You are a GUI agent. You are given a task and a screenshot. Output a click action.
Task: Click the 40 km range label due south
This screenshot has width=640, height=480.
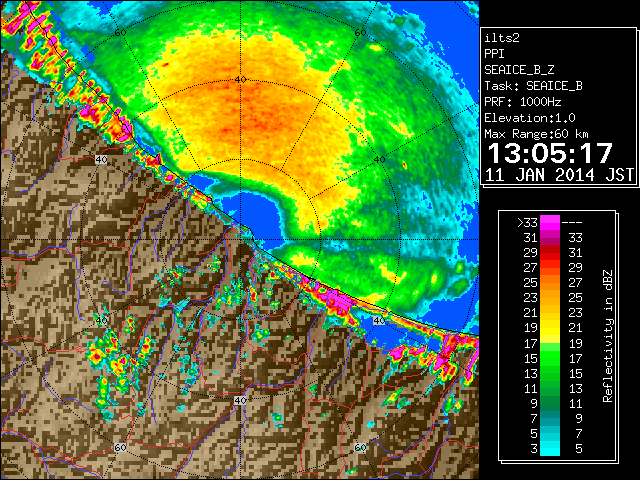[x=240, y=400]
